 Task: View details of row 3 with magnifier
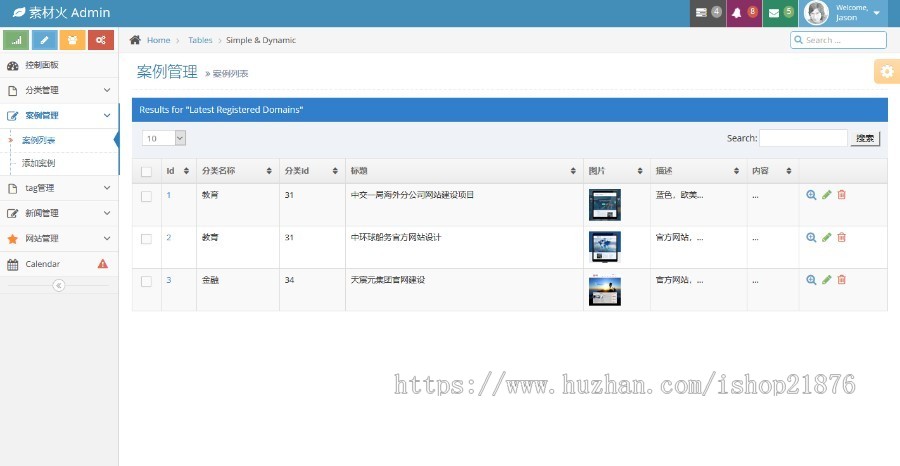coord(811,279)
